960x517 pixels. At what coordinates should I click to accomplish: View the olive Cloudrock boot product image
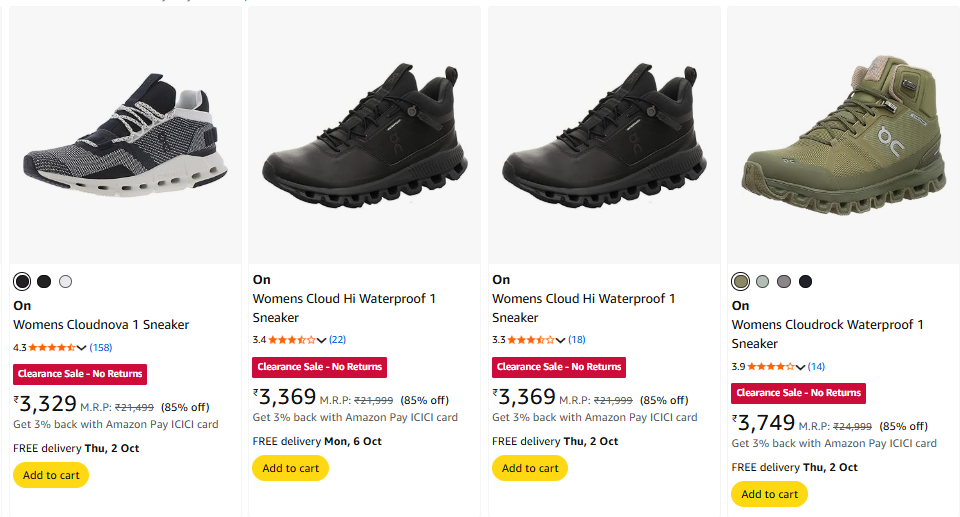[x=843, y=135]
